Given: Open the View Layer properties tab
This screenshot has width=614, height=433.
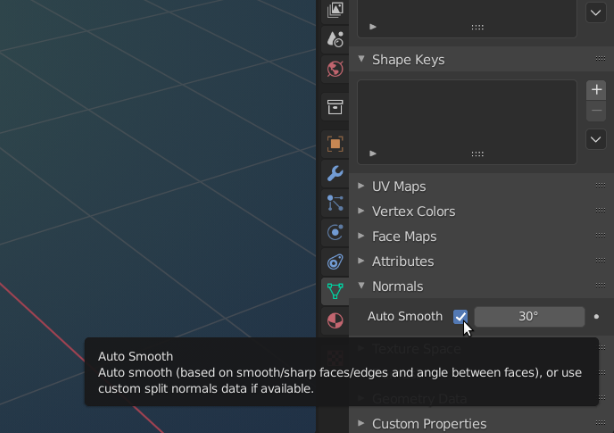Looking at the screenshot, I should [x=335, y=10].
